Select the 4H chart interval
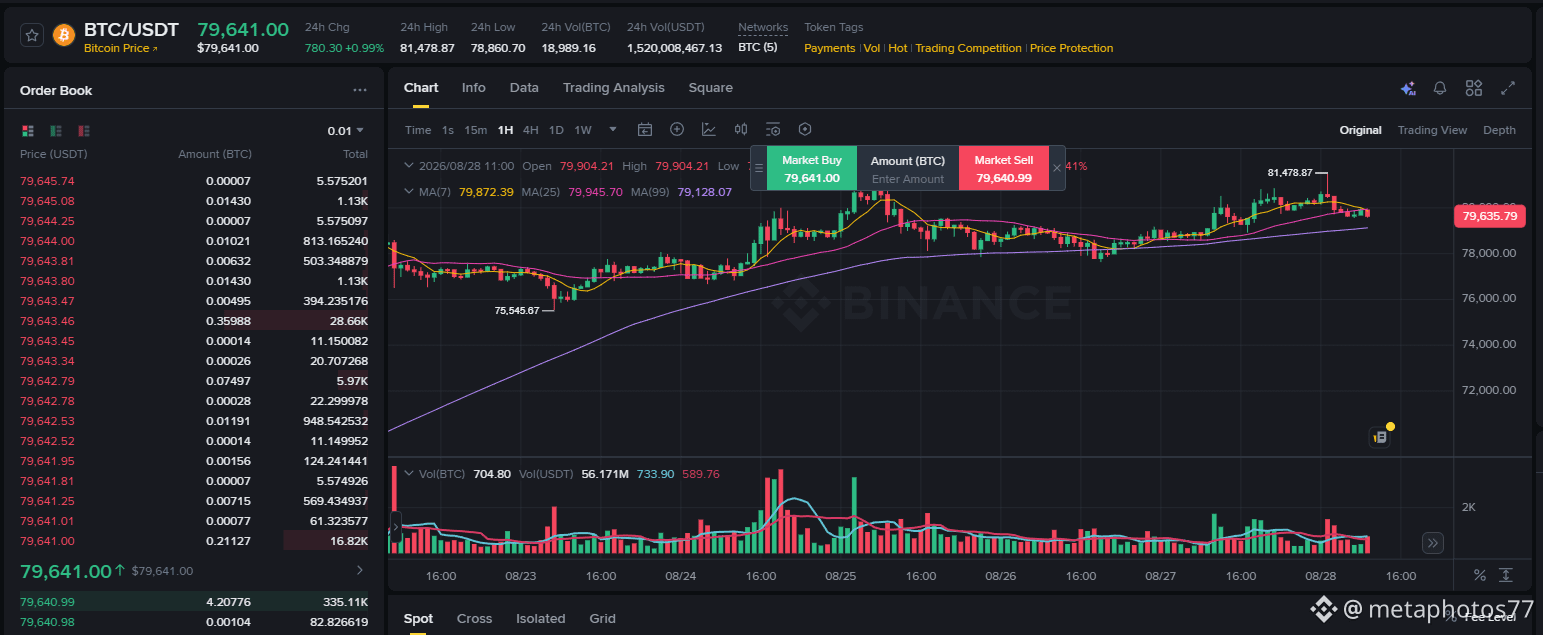1543x635 pixels. pos(530,130)
